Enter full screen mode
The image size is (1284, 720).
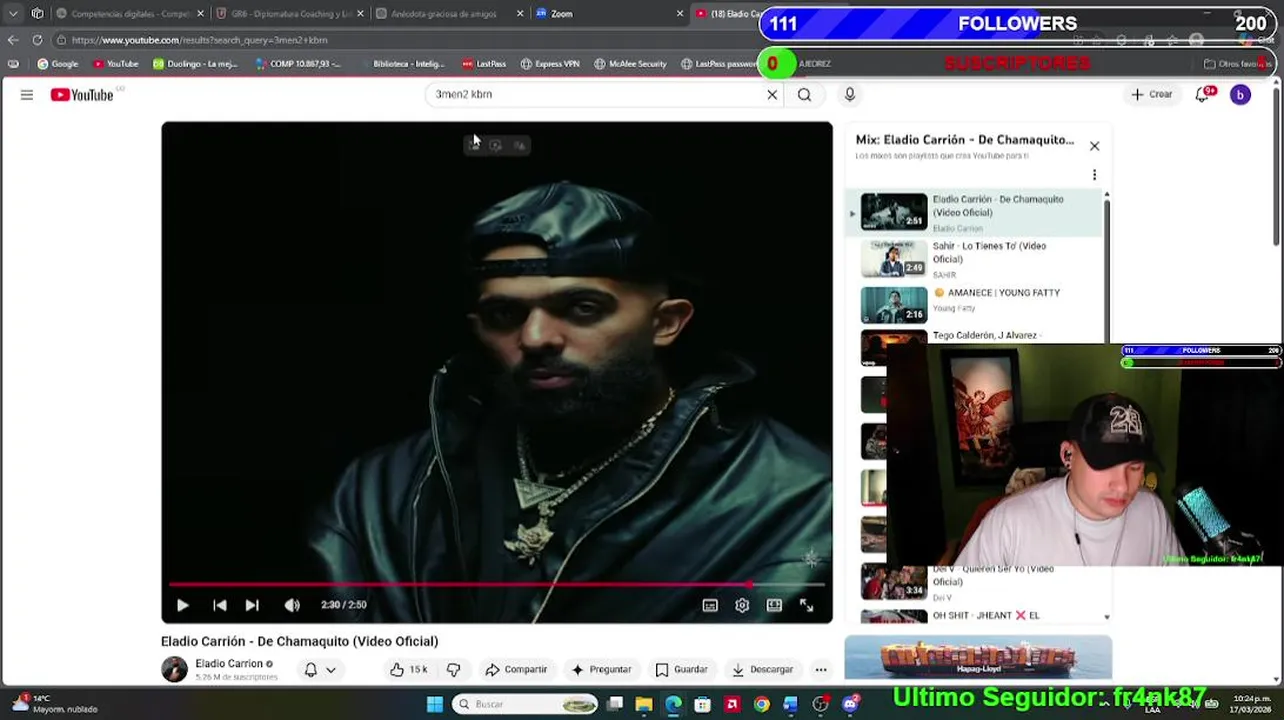click(x=806, y=605)
